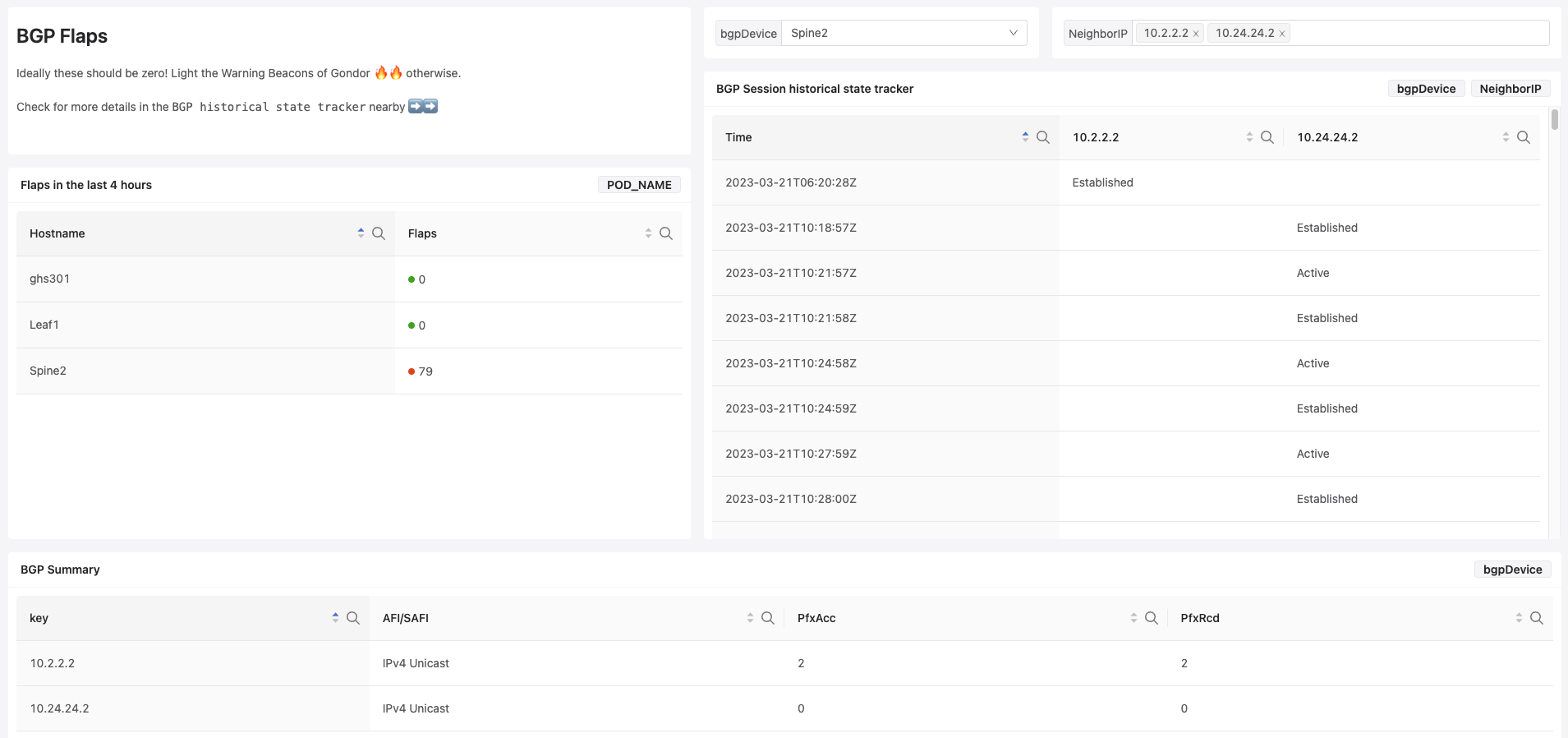
Task: Remove the 10.24.24.2 NeighborIP tag
Action: click(1282, 34)
